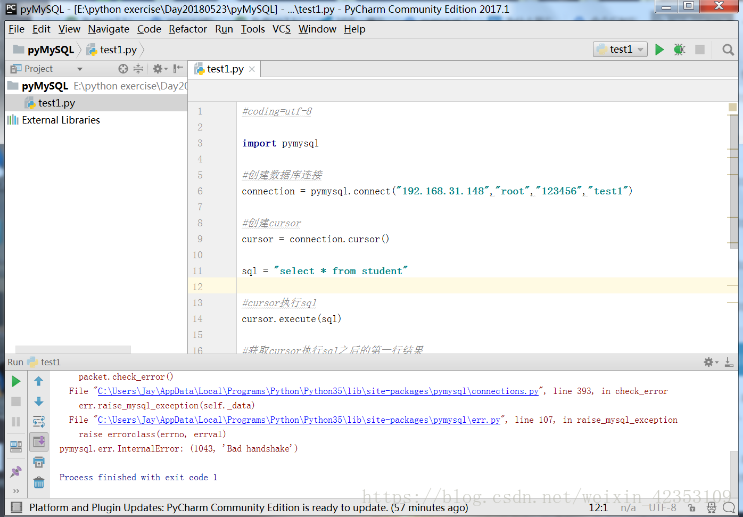Click the 12:1 cursor position indicator
Image resolution: width=743 pixels, height=517 pixels.
pos(598,508)
